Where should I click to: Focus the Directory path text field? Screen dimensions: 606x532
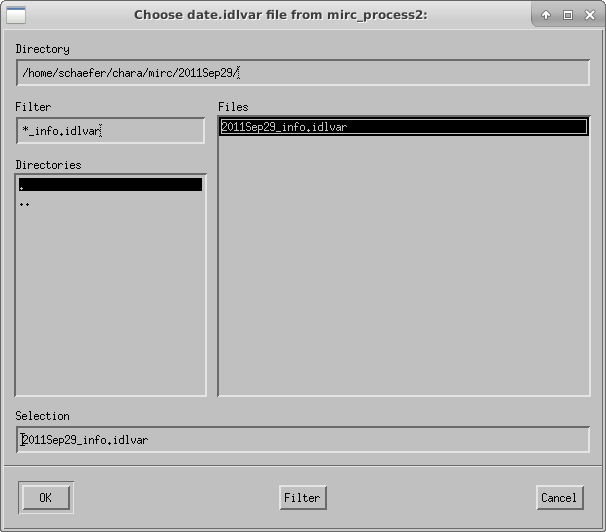pyautogui.click(x=303, y=73)
